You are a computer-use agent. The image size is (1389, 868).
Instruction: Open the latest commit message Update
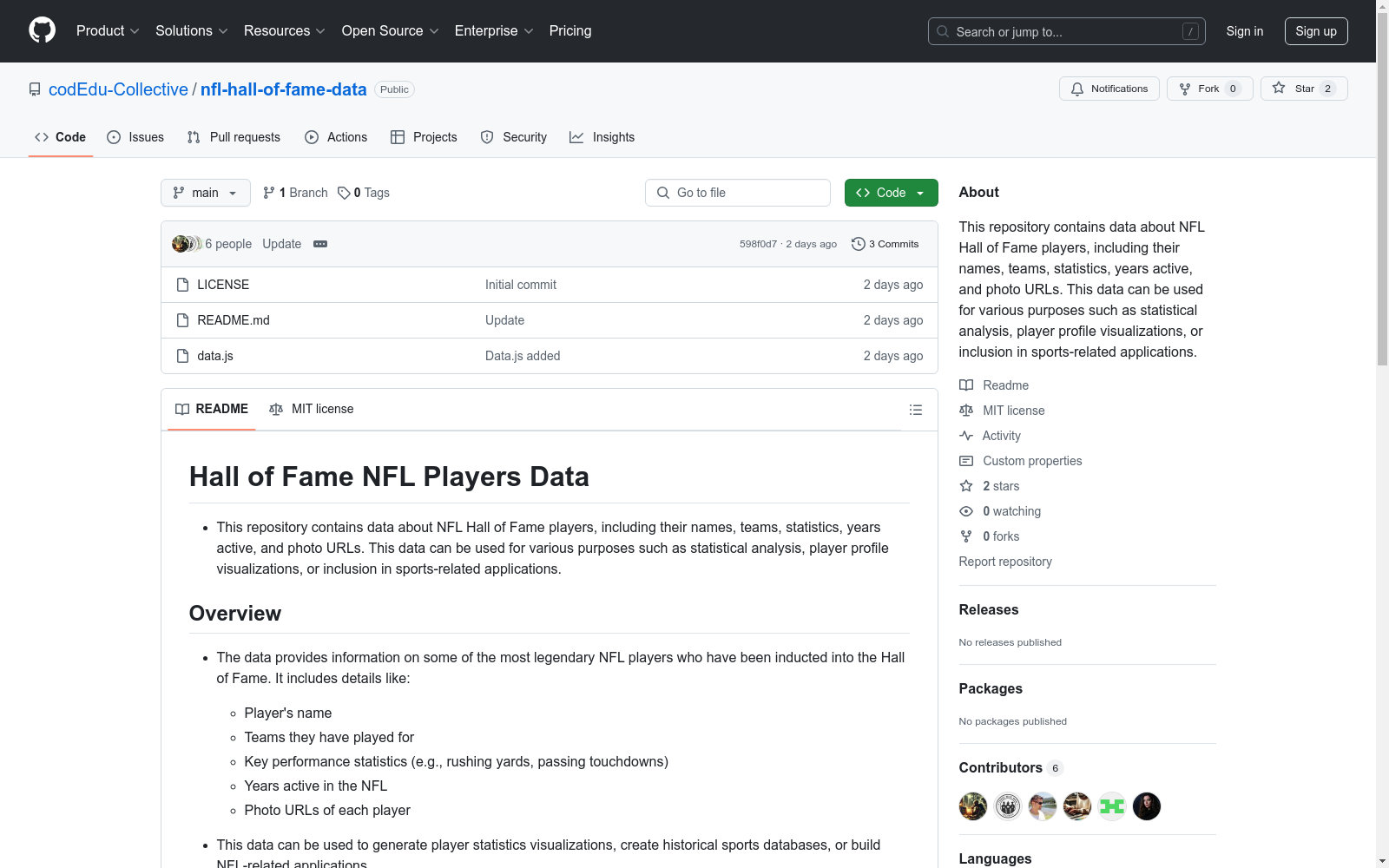pyautogui.click(x=282, y=244)
